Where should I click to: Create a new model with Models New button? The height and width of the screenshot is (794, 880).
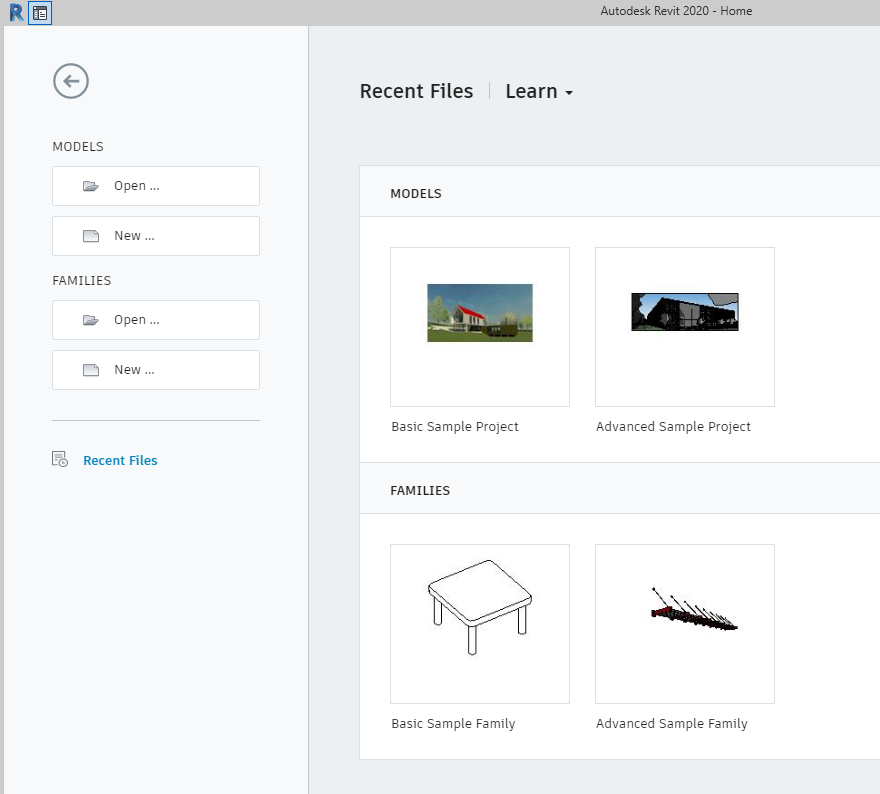(x=156, y=236)
